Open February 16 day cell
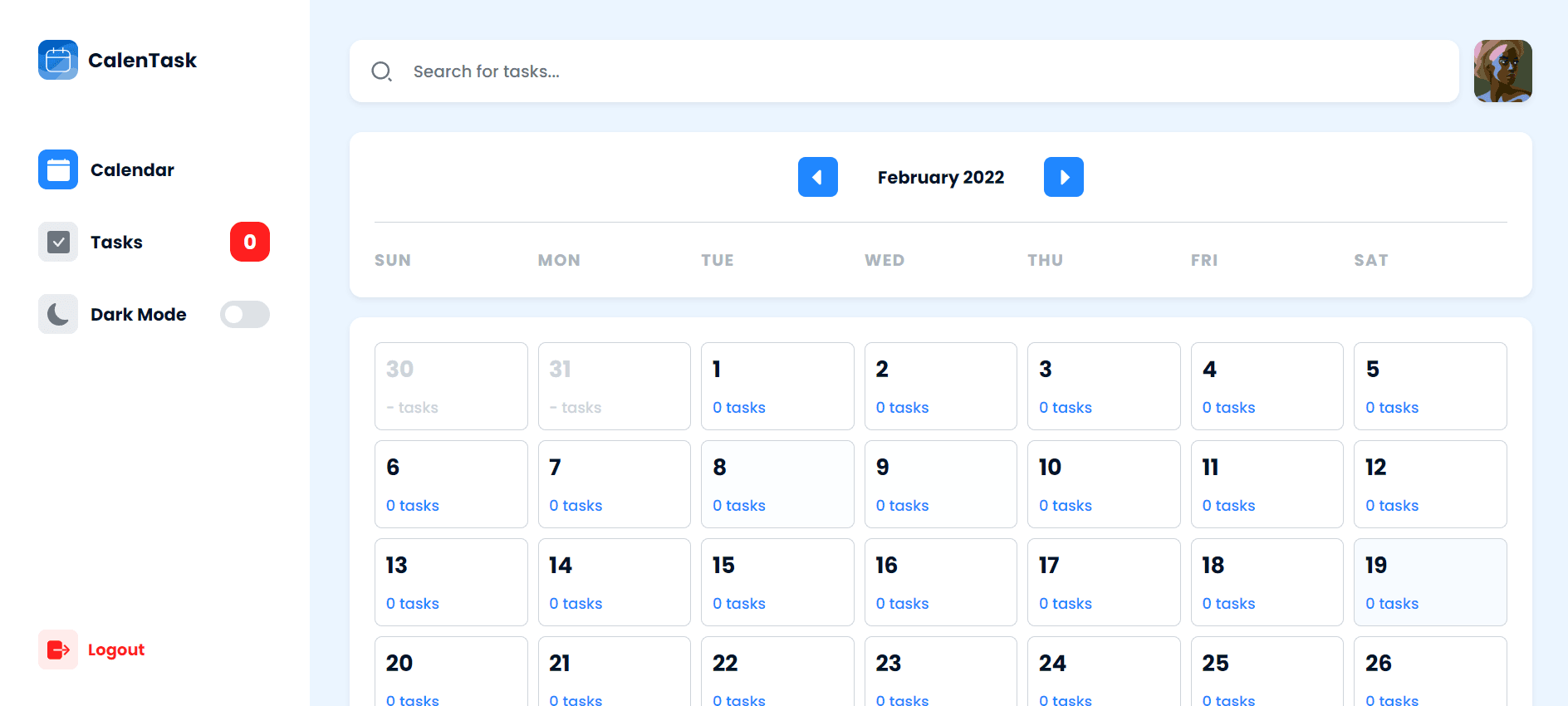The width and height of the screenshot is (1568, 706). tap(941, 582)
